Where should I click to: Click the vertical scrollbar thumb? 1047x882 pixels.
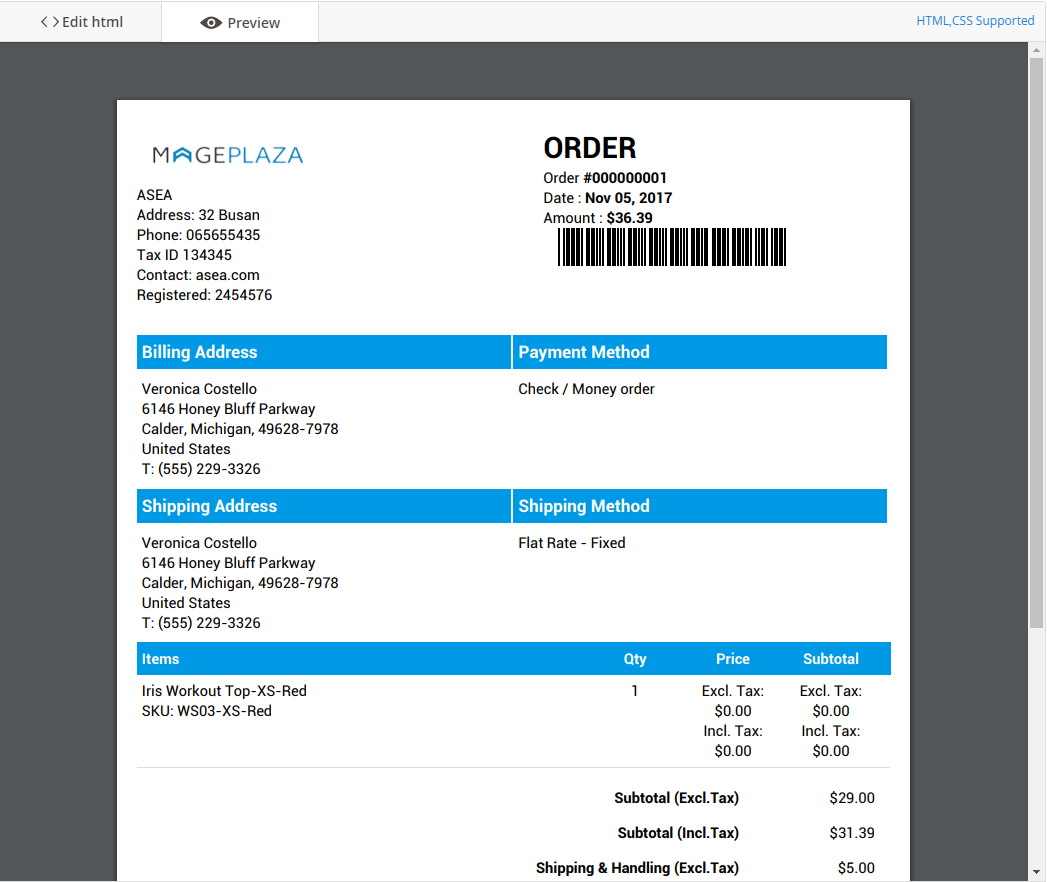(1037, 340)
